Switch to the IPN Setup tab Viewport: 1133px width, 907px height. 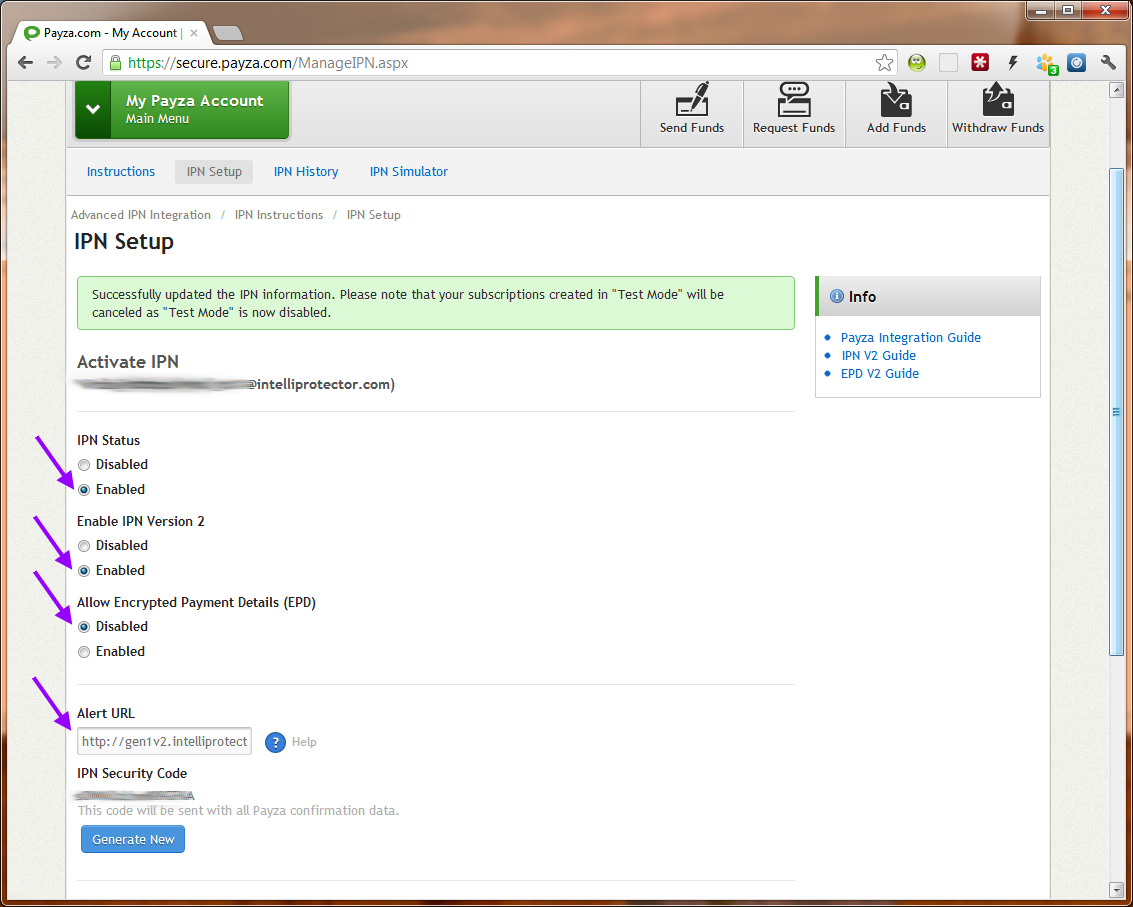coord(214,171)
